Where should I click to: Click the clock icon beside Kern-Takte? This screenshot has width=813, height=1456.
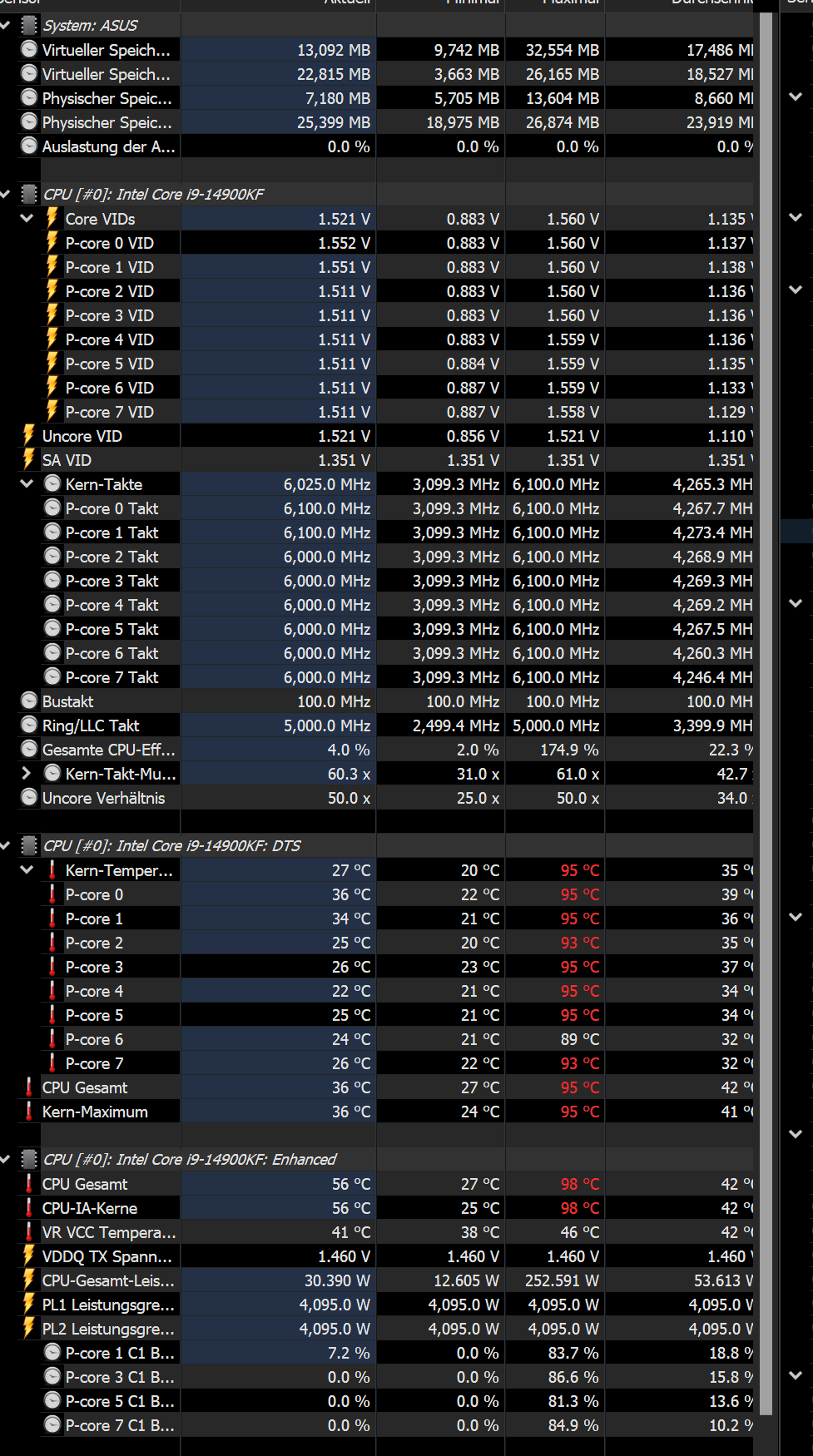click(52, 483)
